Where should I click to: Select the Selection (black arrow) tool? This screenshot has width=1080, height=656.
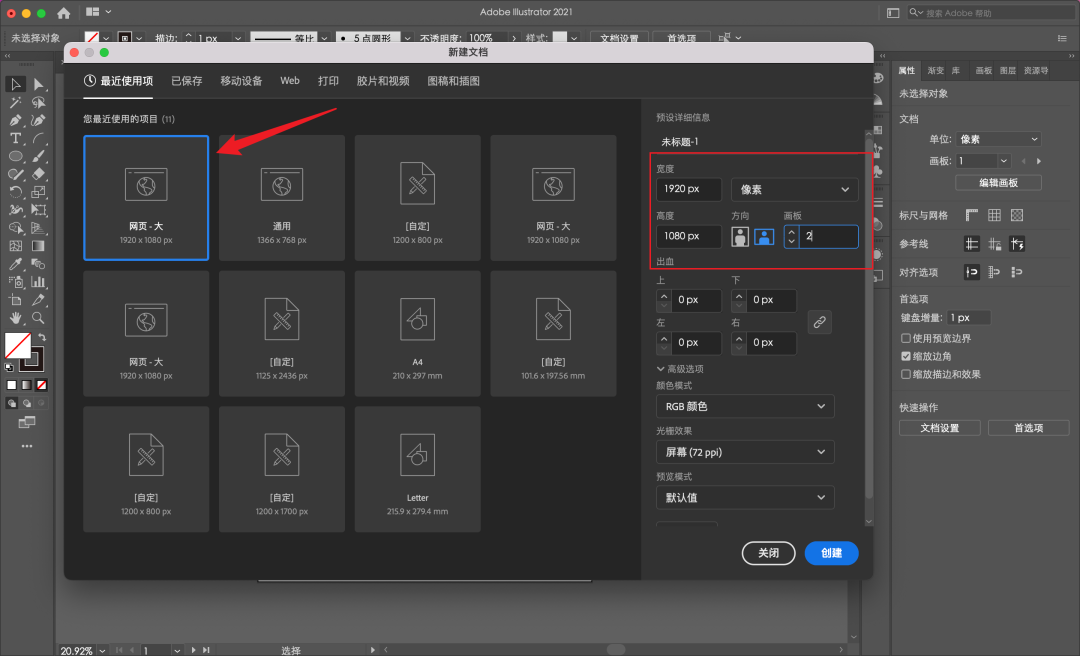15,84
